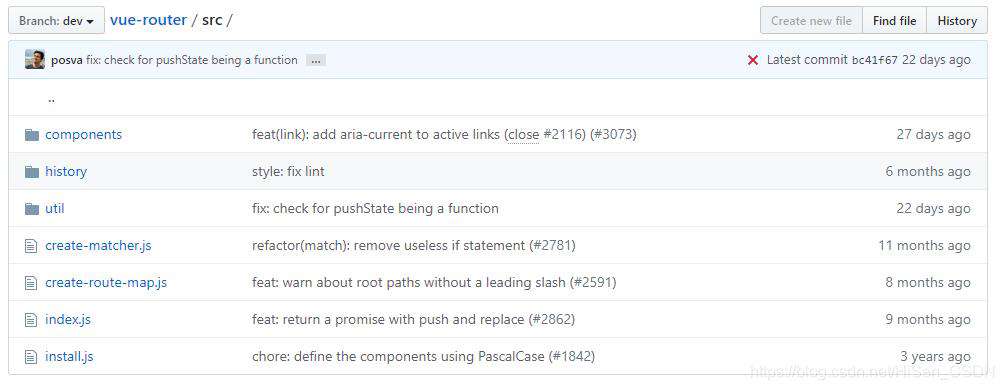
Task: Go up to the parent directory
Action: pos(51,99)
